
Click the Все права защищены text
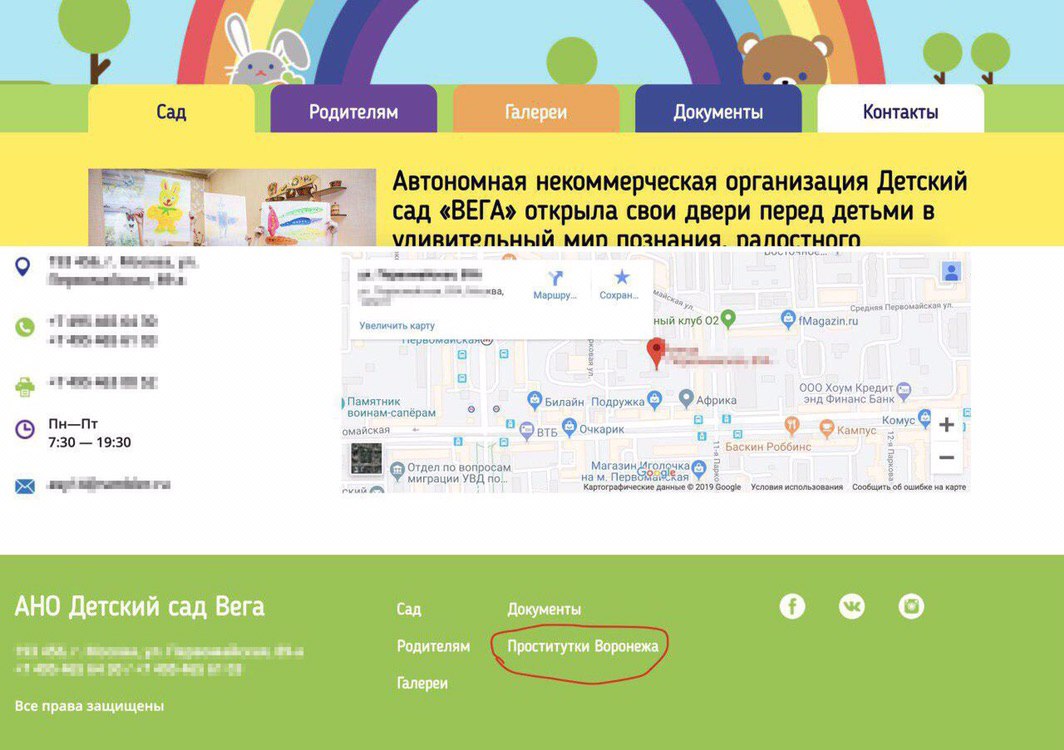click(x=90, y=706)
